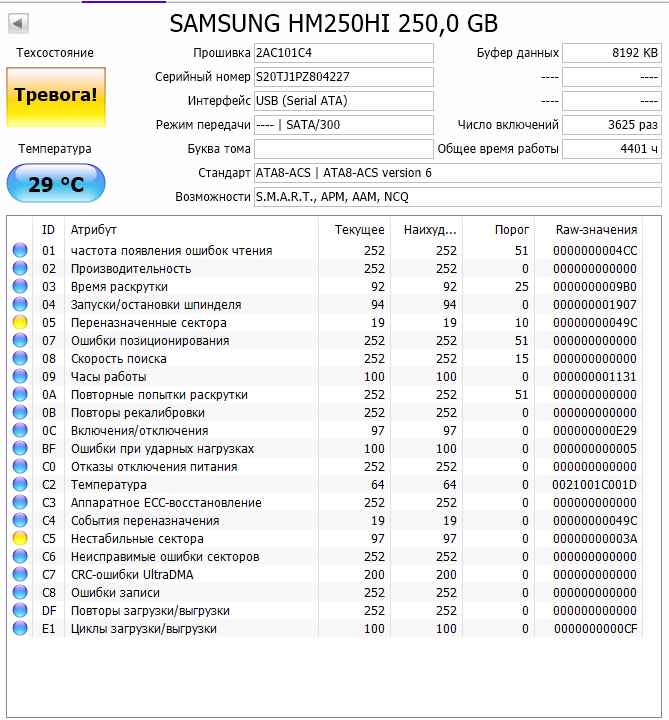The height and width of the screenshot is (720, 669).
Task: Click status dot for C2 Температура row
Action: [x=20, y=484]
